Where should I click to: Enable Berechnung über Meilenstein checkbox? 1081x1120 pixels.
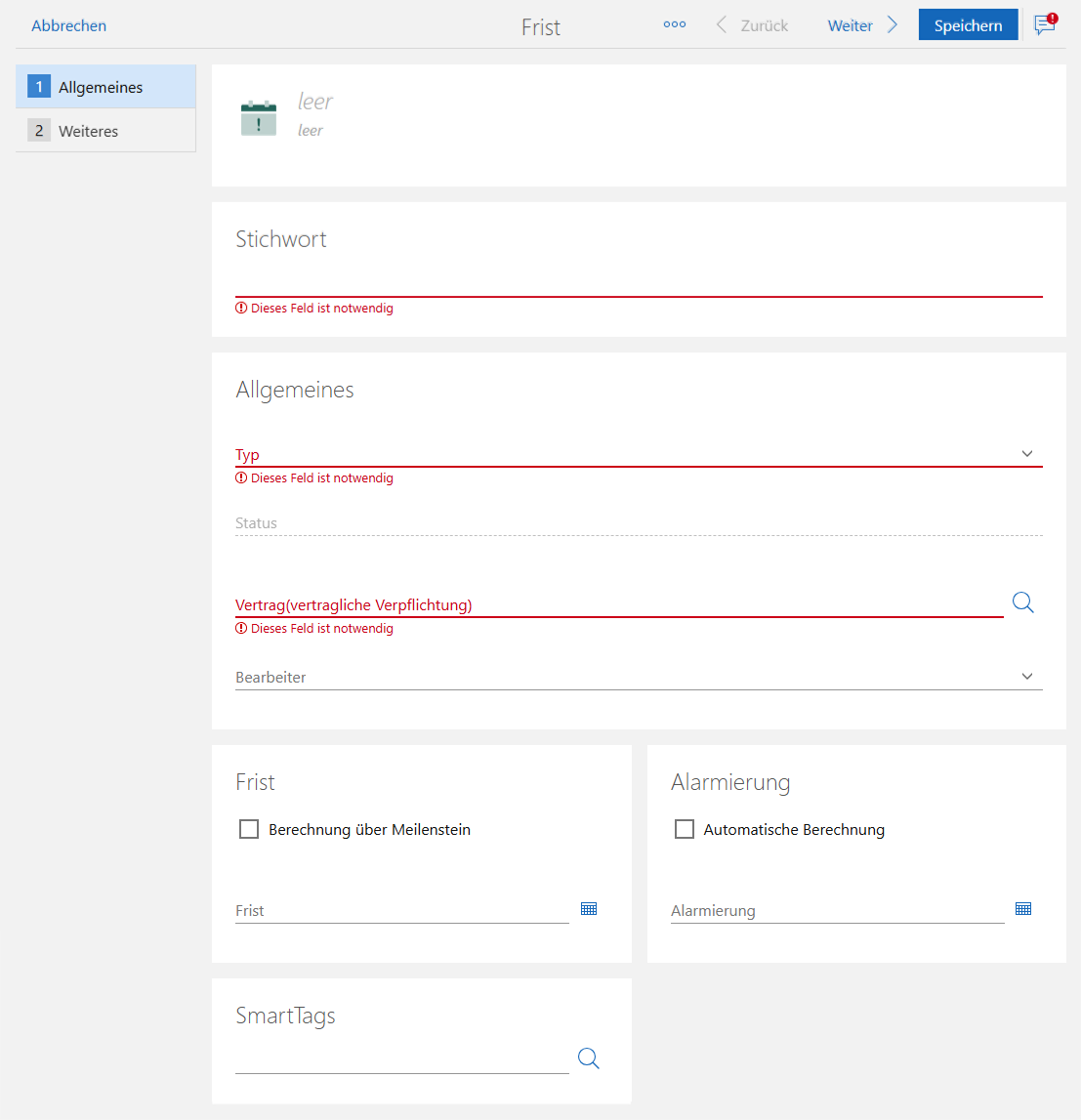tap(249, 829)
